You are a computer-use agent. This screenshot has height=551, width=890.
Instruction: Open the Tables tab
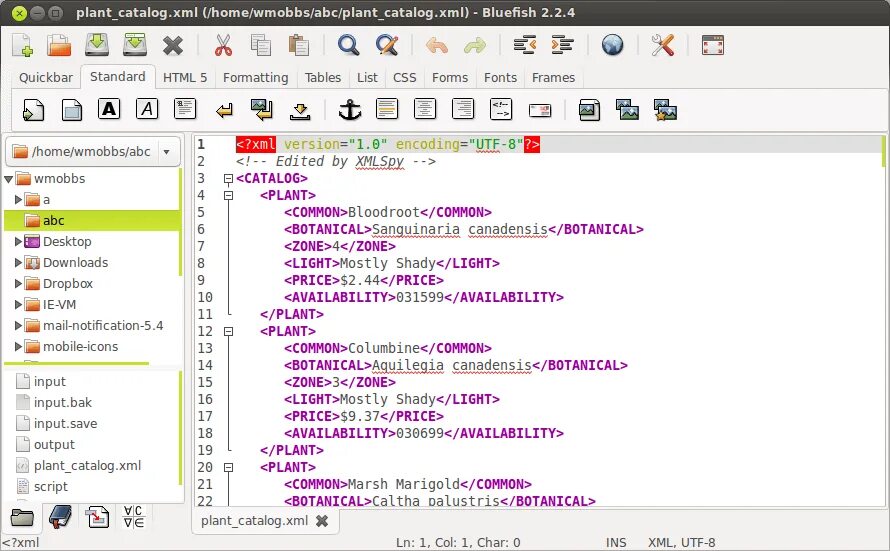pos(323,78)
